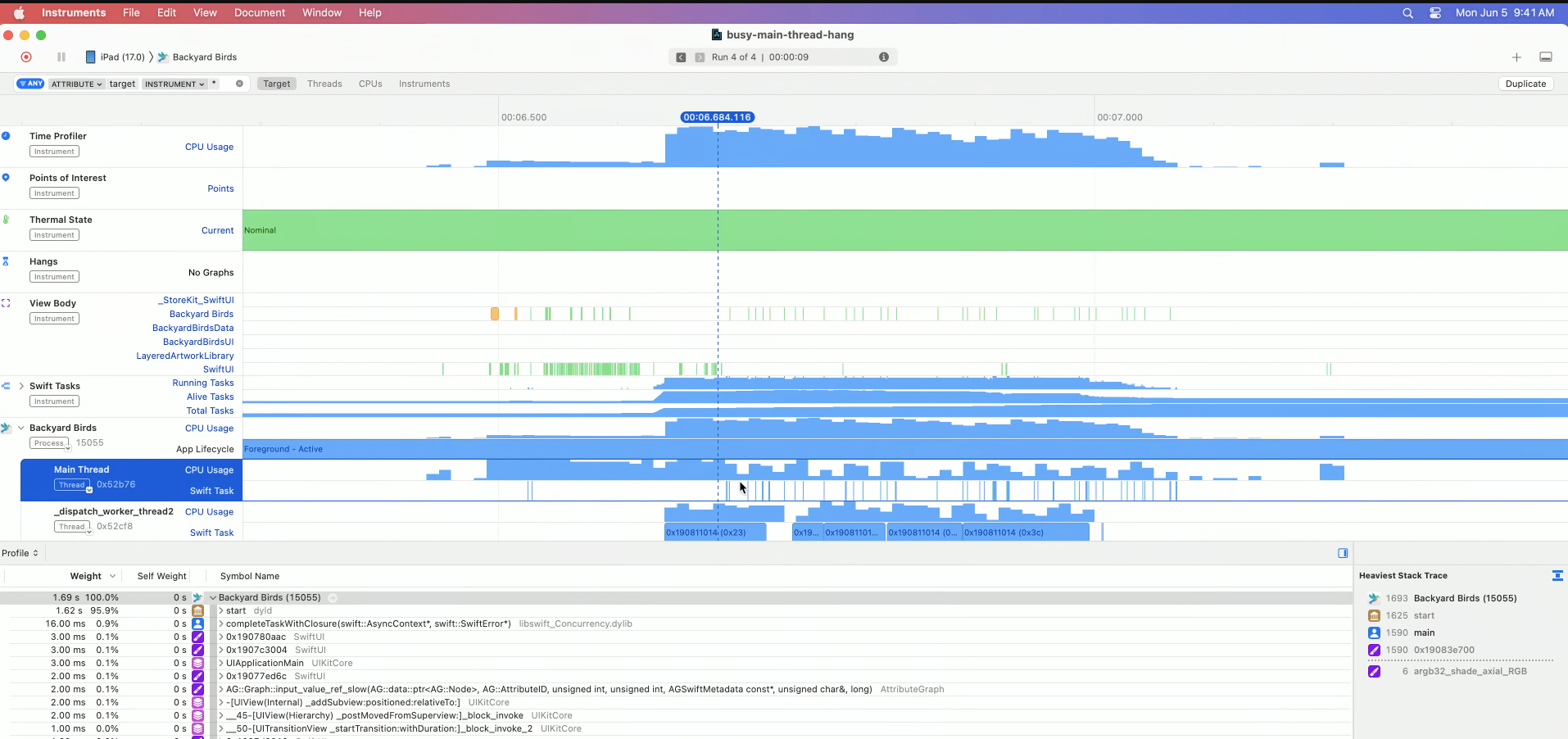Click the Symbol Name column header
Screen dimensions: 1568x739
pos(250,577)
